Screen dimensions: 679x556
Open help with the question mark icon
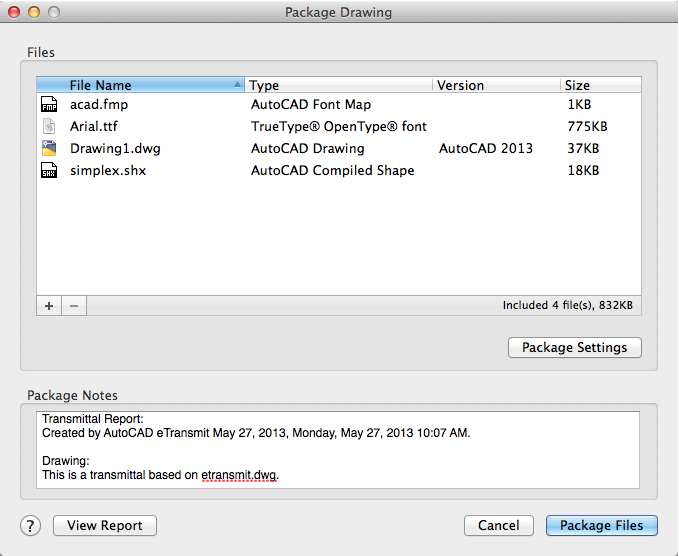(x=30, y=526)
